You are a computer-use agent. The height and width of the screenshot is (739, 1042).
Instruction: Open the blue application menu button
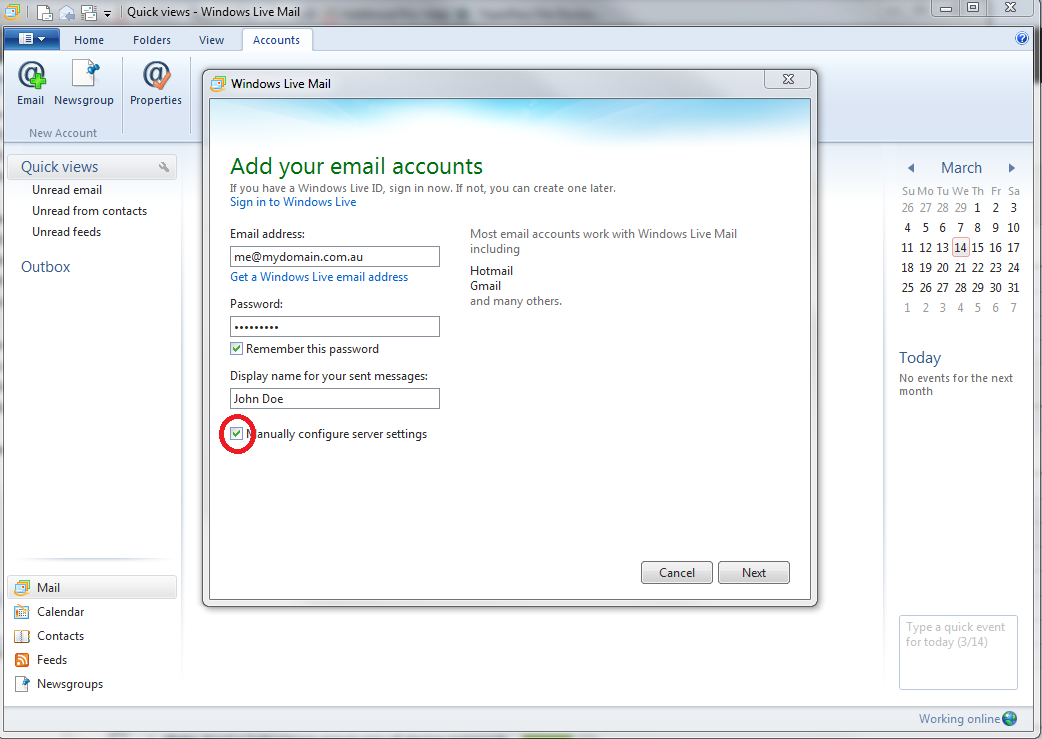pos(32,39)
